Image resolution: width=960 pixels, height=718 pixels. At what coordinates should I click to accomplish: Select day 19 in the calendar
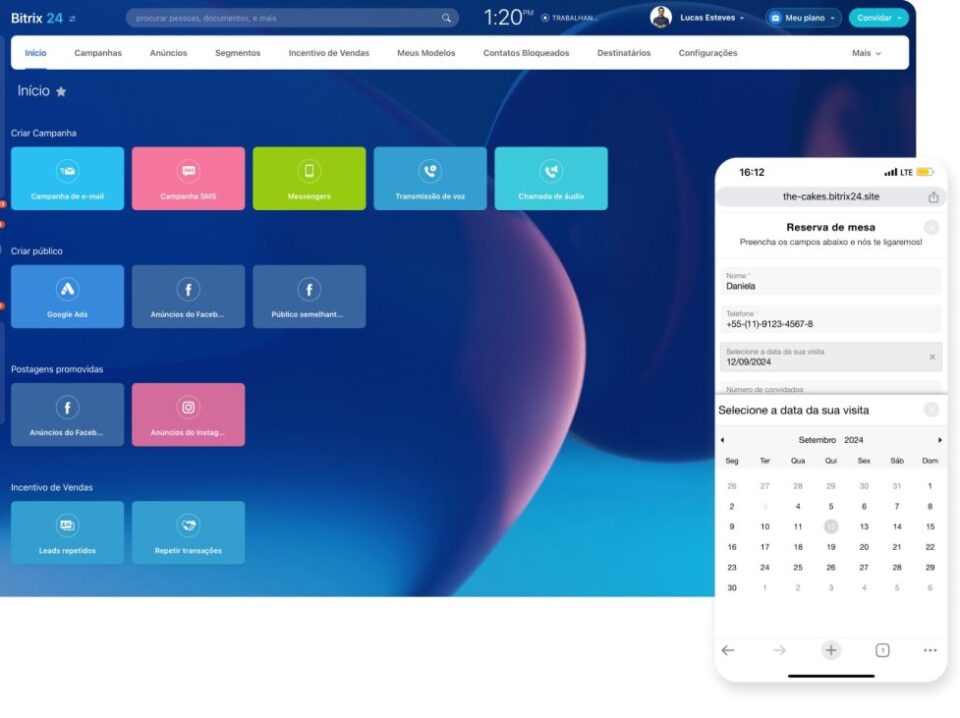(831, 547)
